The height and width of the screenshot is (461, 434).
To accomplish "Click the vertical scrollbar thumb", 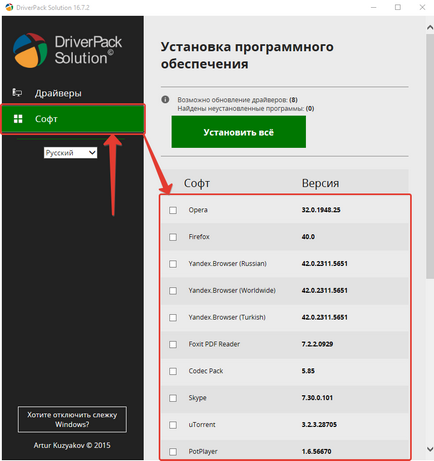I will (x=430, y=156).
